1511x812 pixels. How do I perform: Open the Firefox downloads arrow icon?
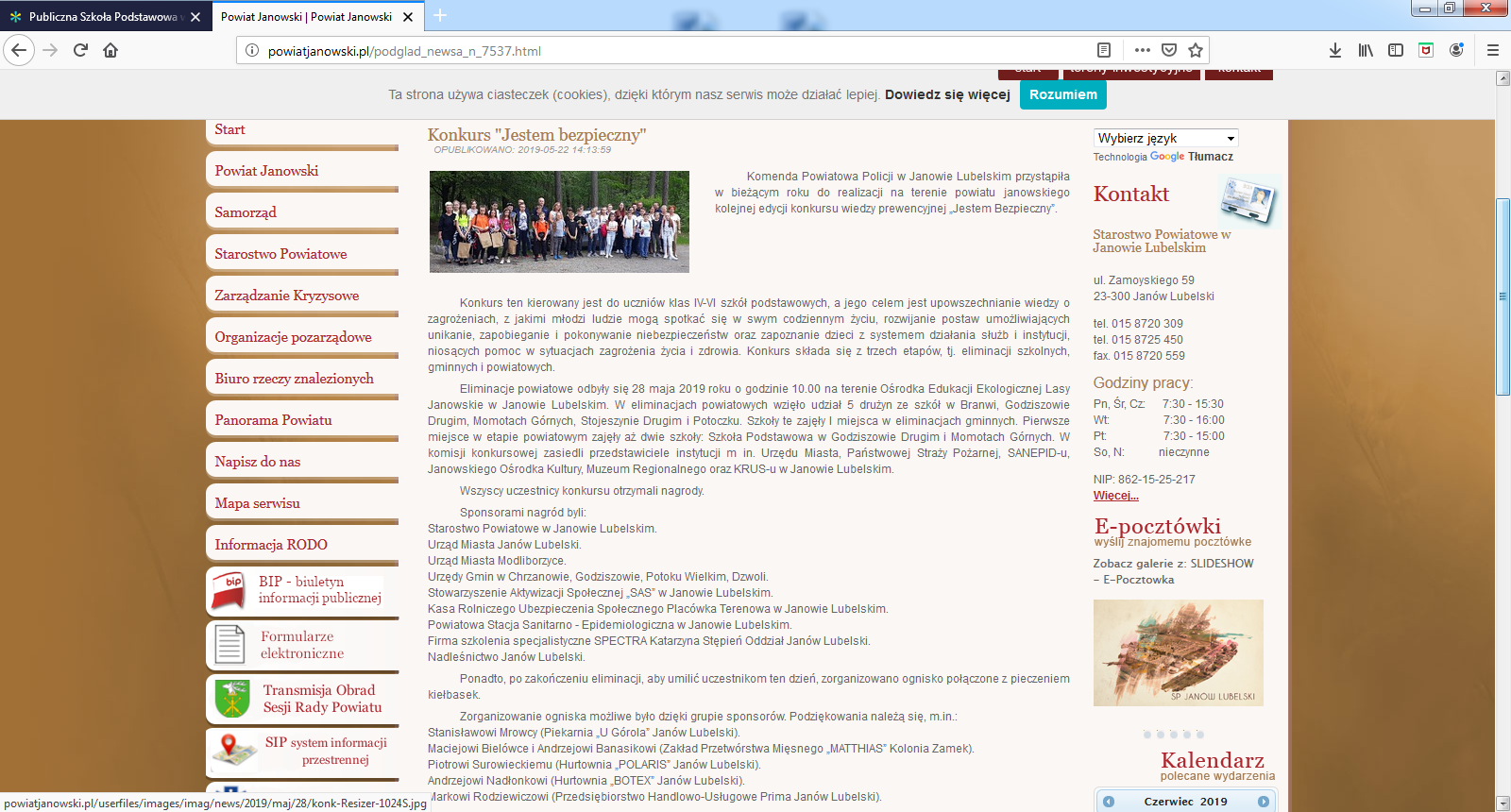click(1335, 50)
